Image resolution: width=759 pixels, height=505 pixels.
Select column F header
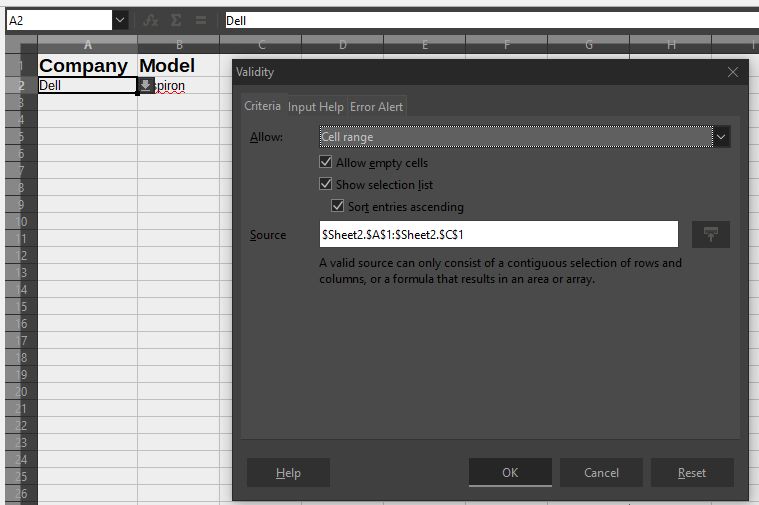point(506,45)
